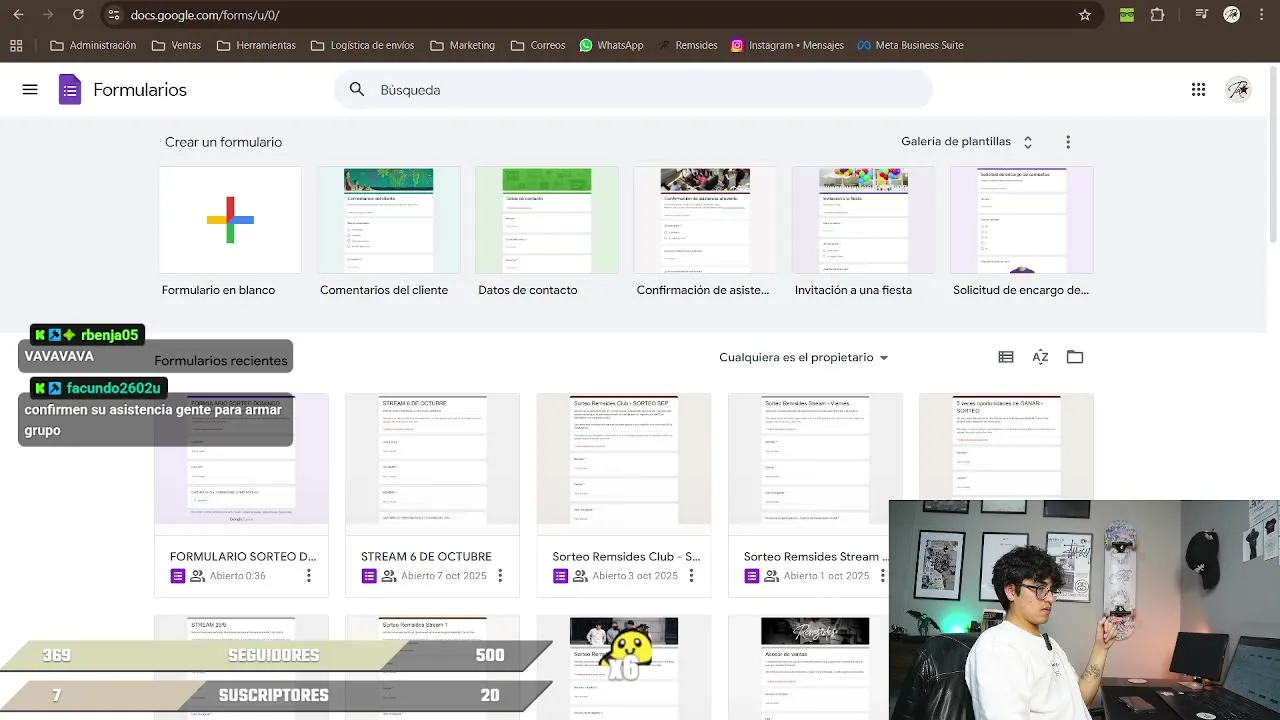
Task: Open template gallery more options menu
Action: coord(1068,142)
